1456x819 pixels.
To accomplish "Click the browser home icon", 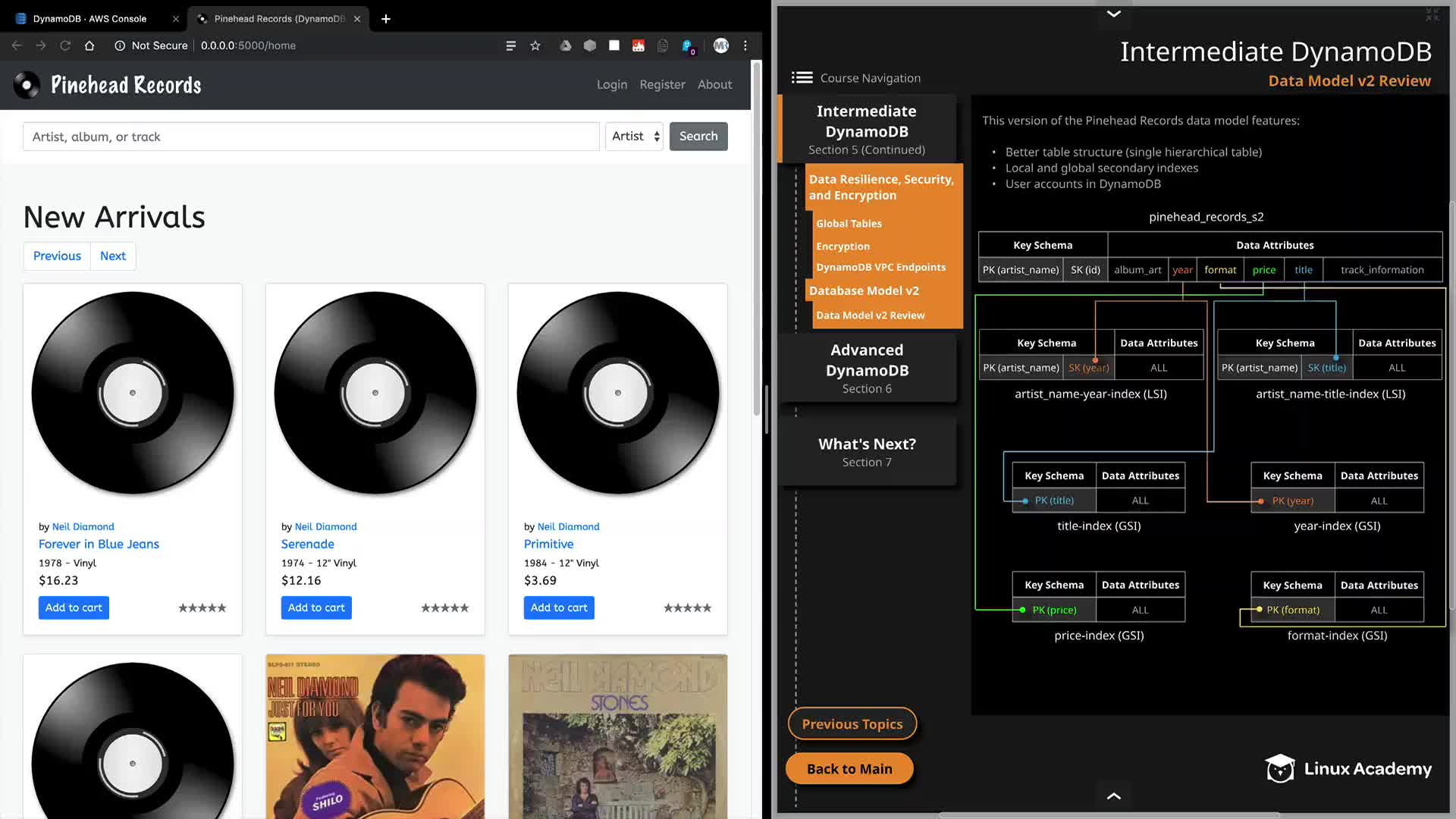I will tap(89, 45).
